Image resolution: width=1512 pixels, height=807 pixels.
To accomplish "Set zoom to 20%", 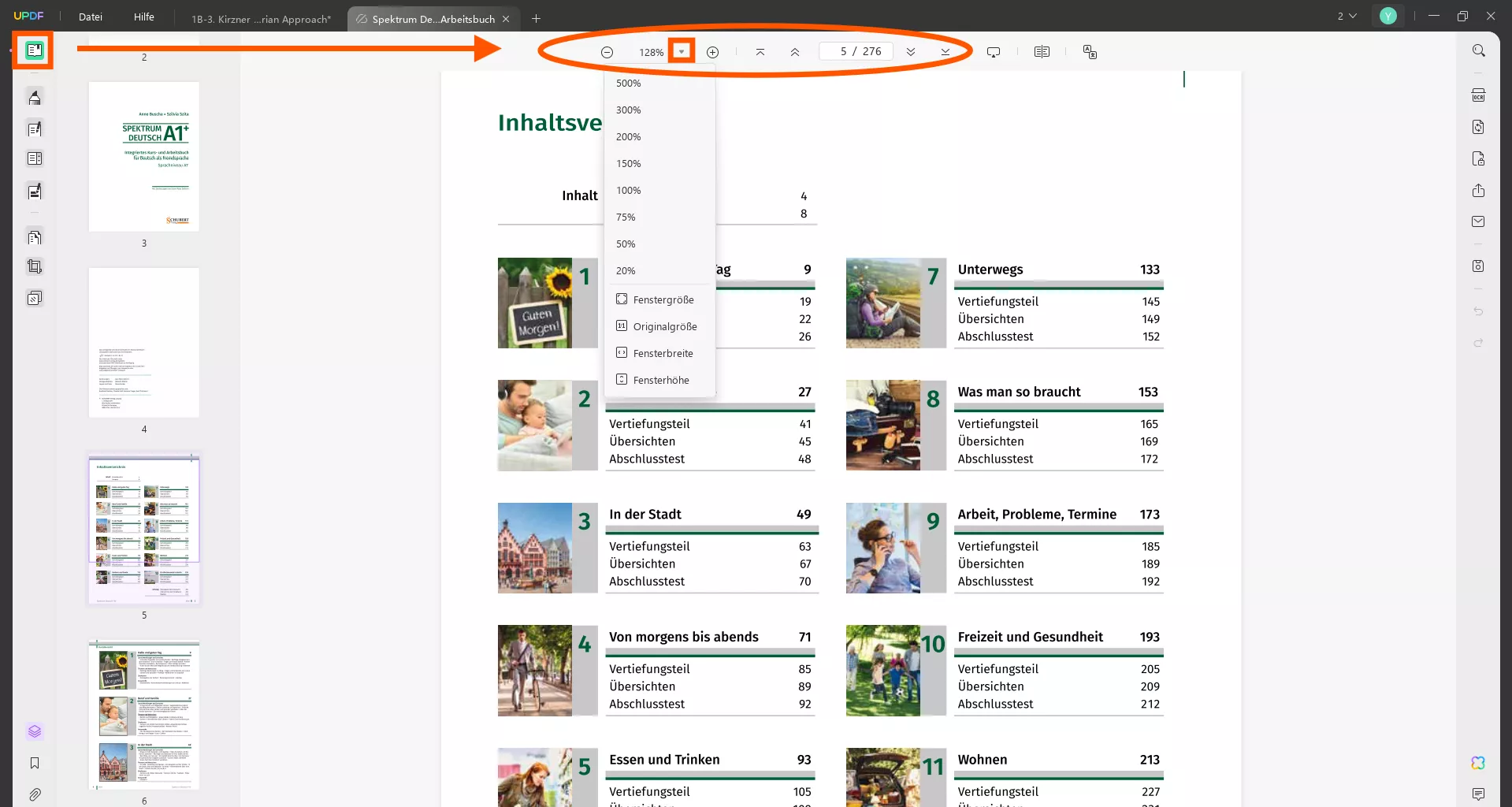I will 660,270.
